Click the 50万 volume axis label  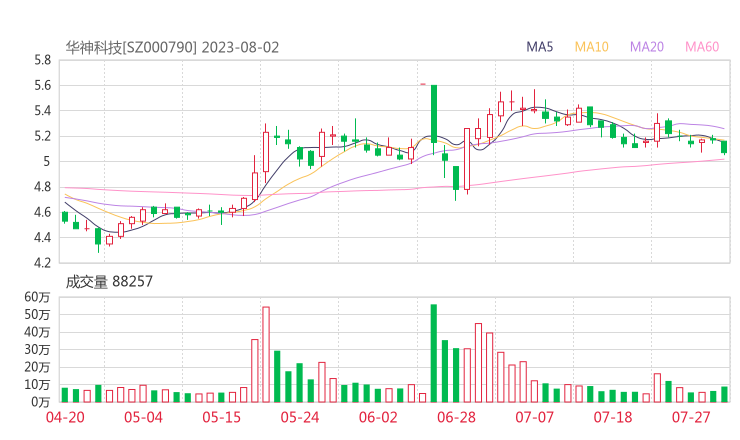tap(37, 314)
